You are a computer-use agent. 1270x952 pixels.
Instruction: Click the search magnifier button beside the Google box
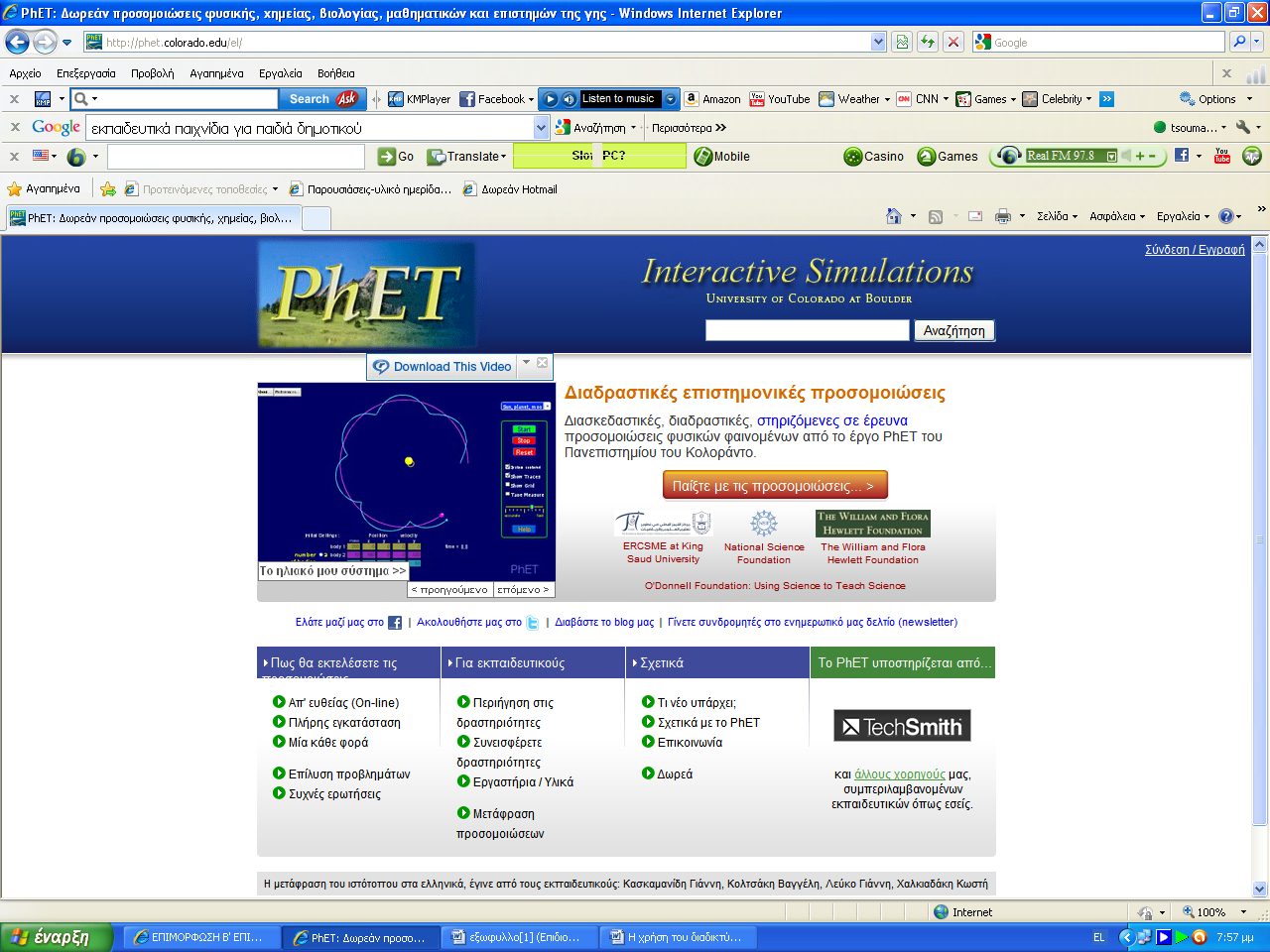pyautogui.click(x=1239, y=42)
